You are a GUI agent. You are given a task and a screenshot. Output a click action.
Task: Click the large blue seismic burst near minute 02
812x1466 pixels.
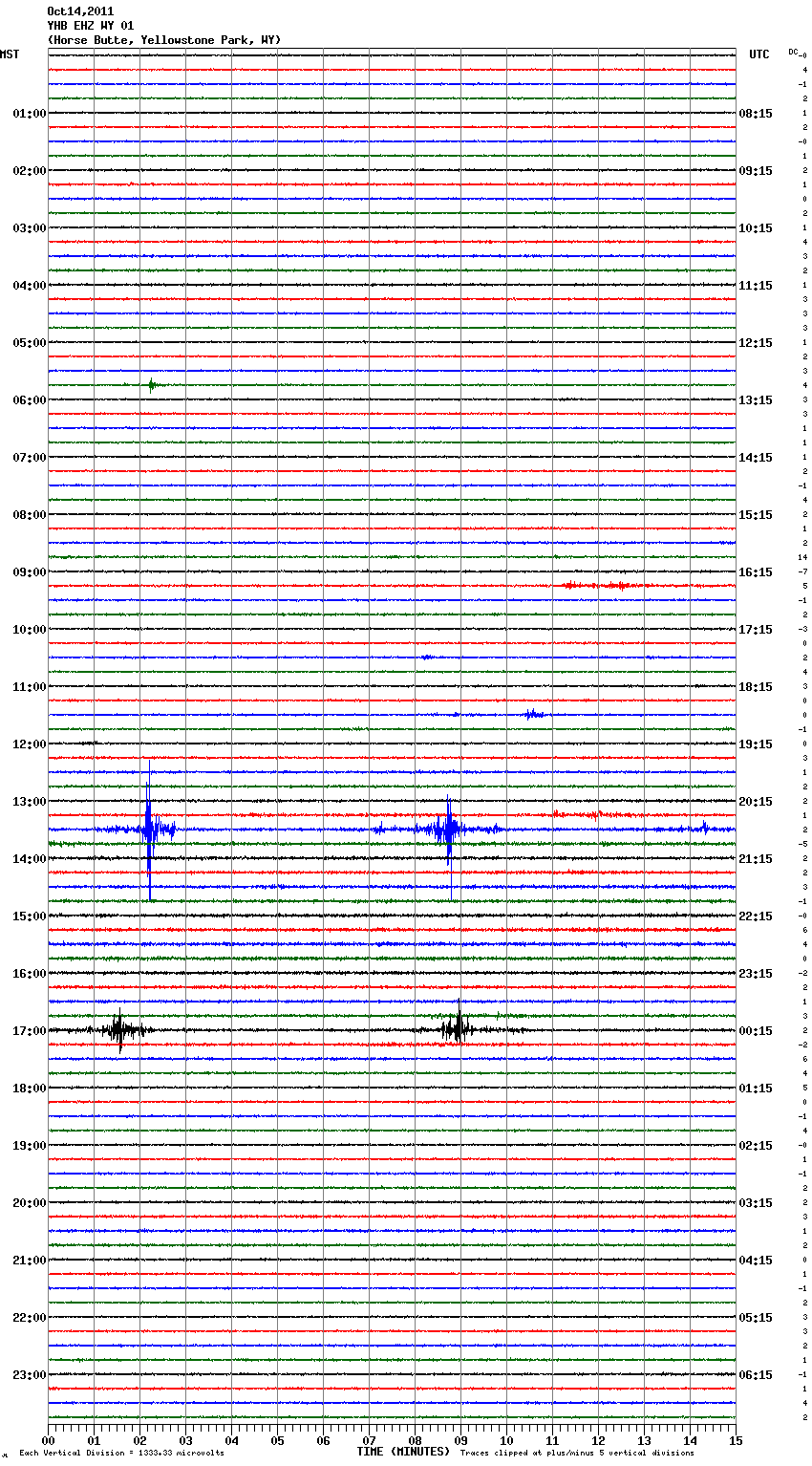click(149, 830)
